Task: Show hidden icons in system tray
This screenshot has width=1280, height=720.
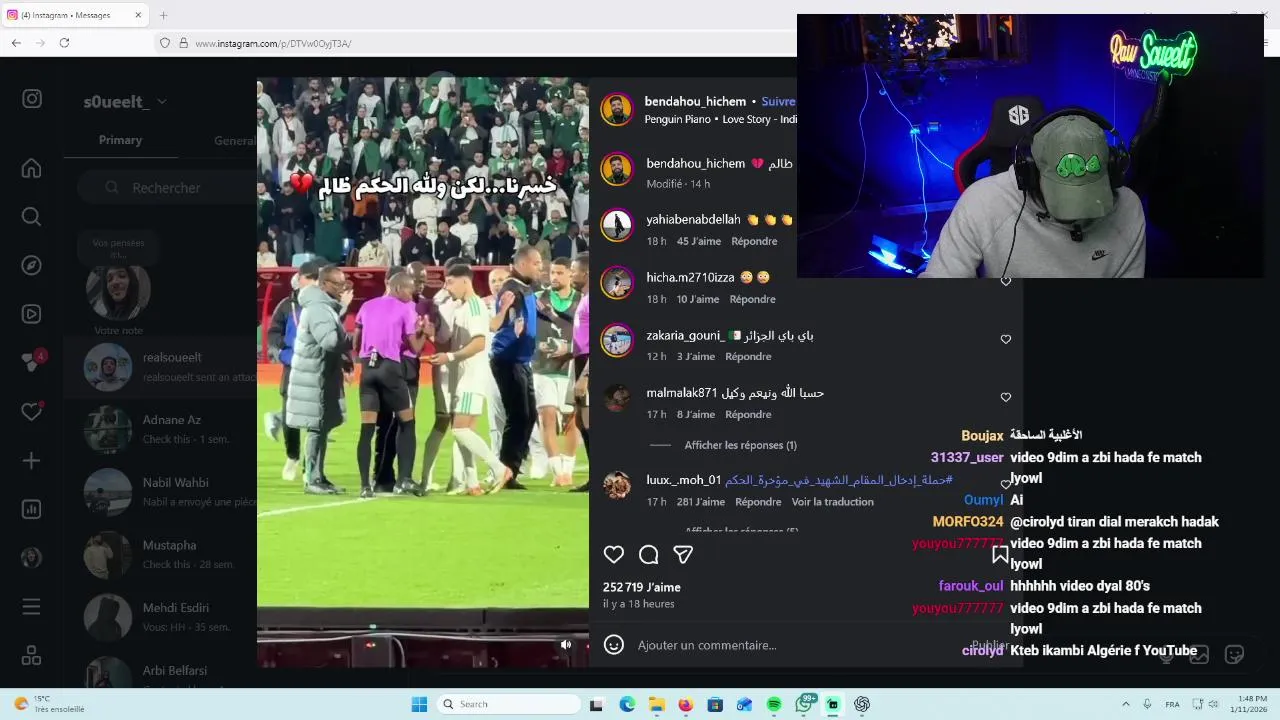Action: (1125, 704)
